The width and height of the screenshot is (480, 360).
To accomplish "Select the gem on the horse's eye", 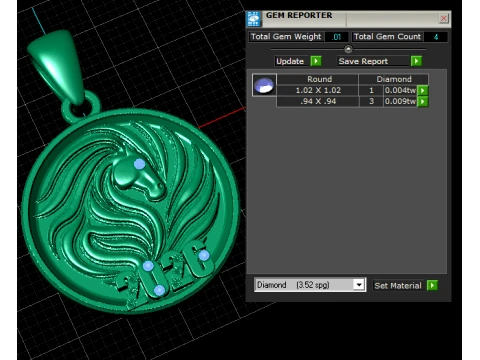I will (x=139, y=164).
